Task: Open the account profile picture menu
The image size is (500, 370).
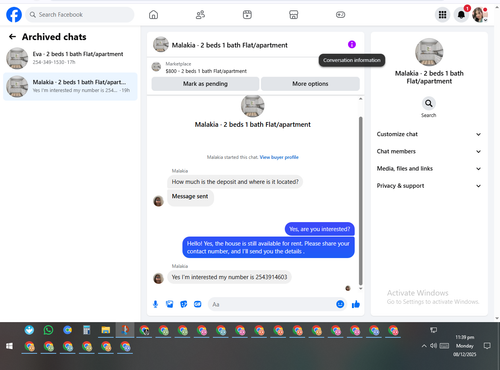Action: pos(479,15)
